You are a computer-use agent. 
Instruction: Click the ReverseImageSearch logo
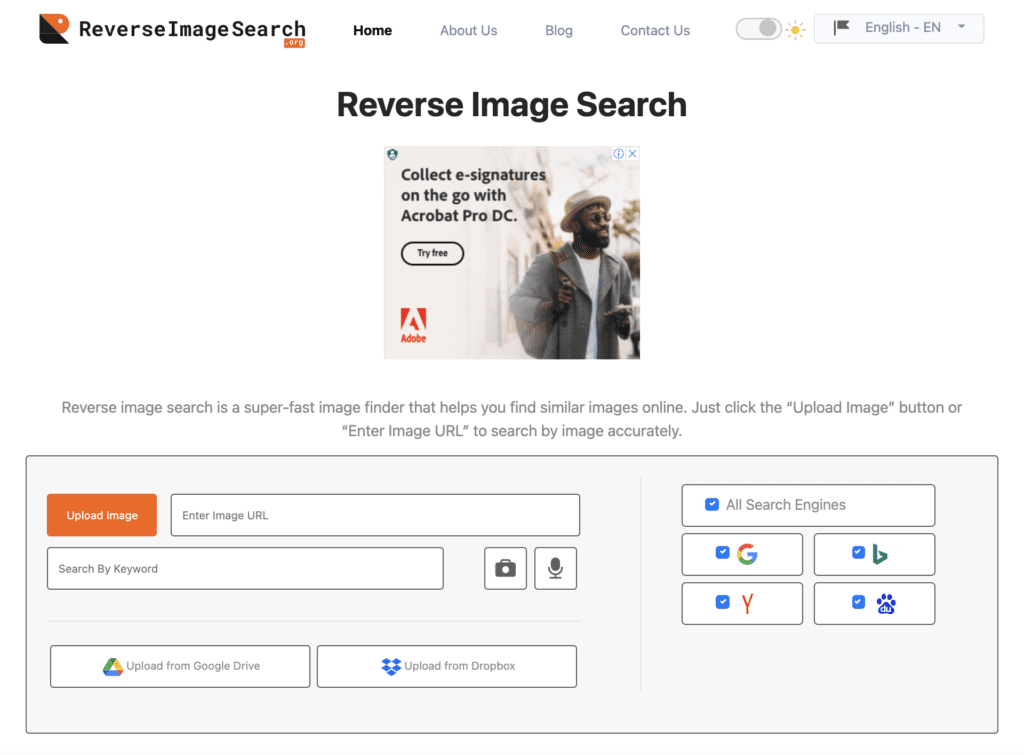click(x=172, y=30)
